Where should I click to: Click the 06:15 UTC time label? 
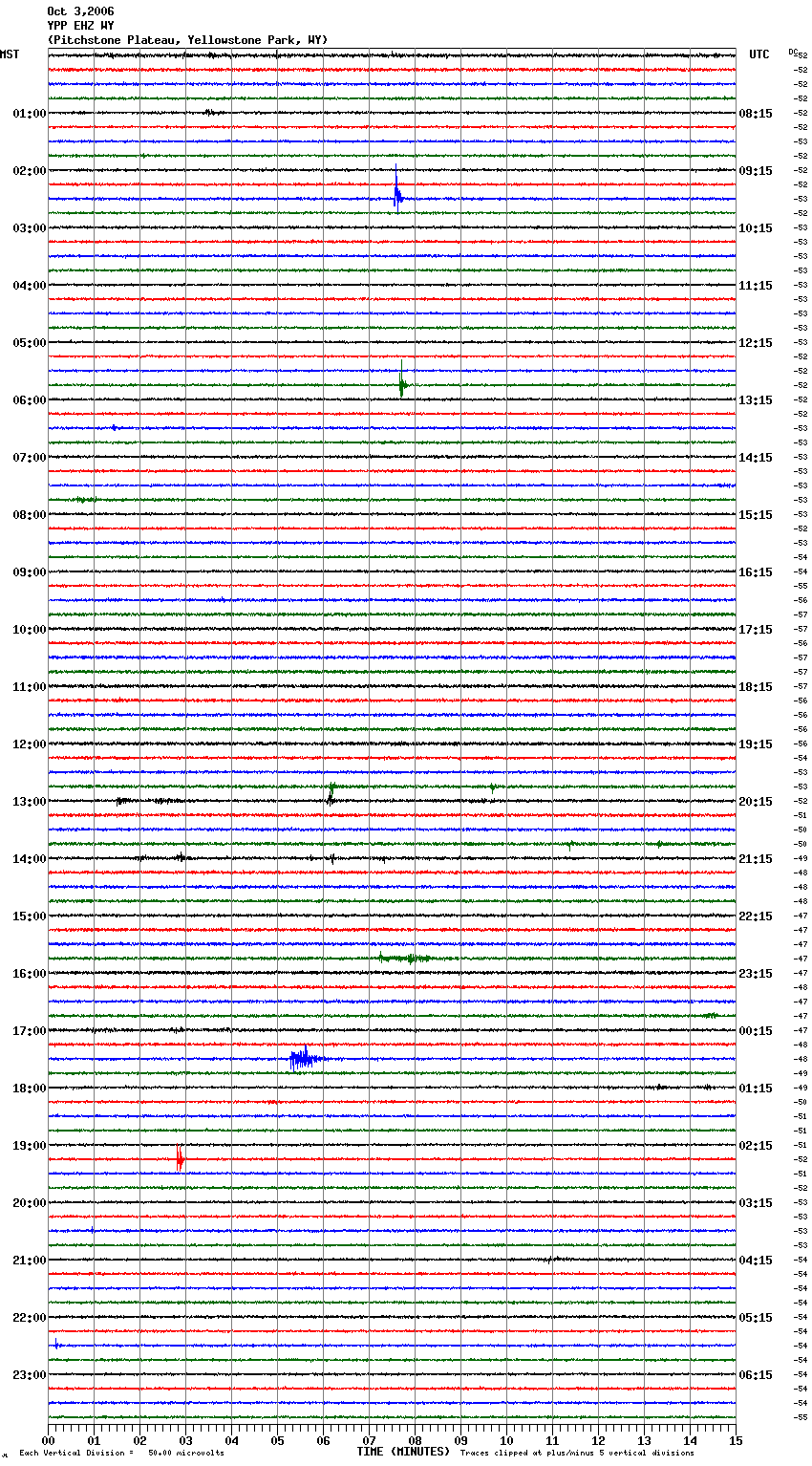[x=756, y=1375]
